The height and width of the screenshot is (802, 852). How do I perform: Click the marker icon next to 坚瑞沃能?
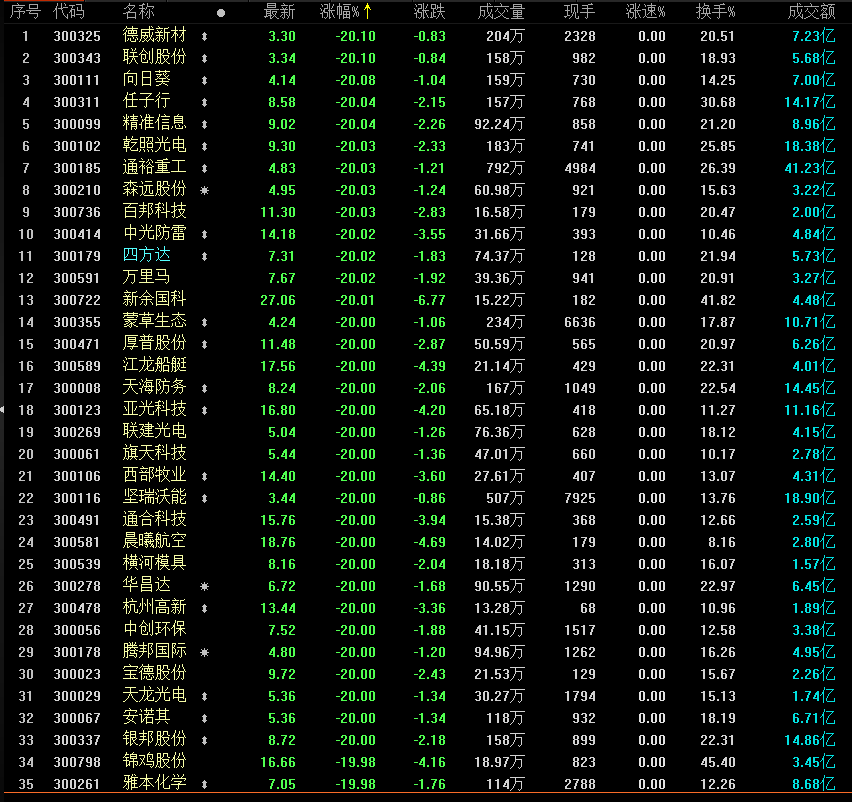pyautogui.click(x=205, y=498)
